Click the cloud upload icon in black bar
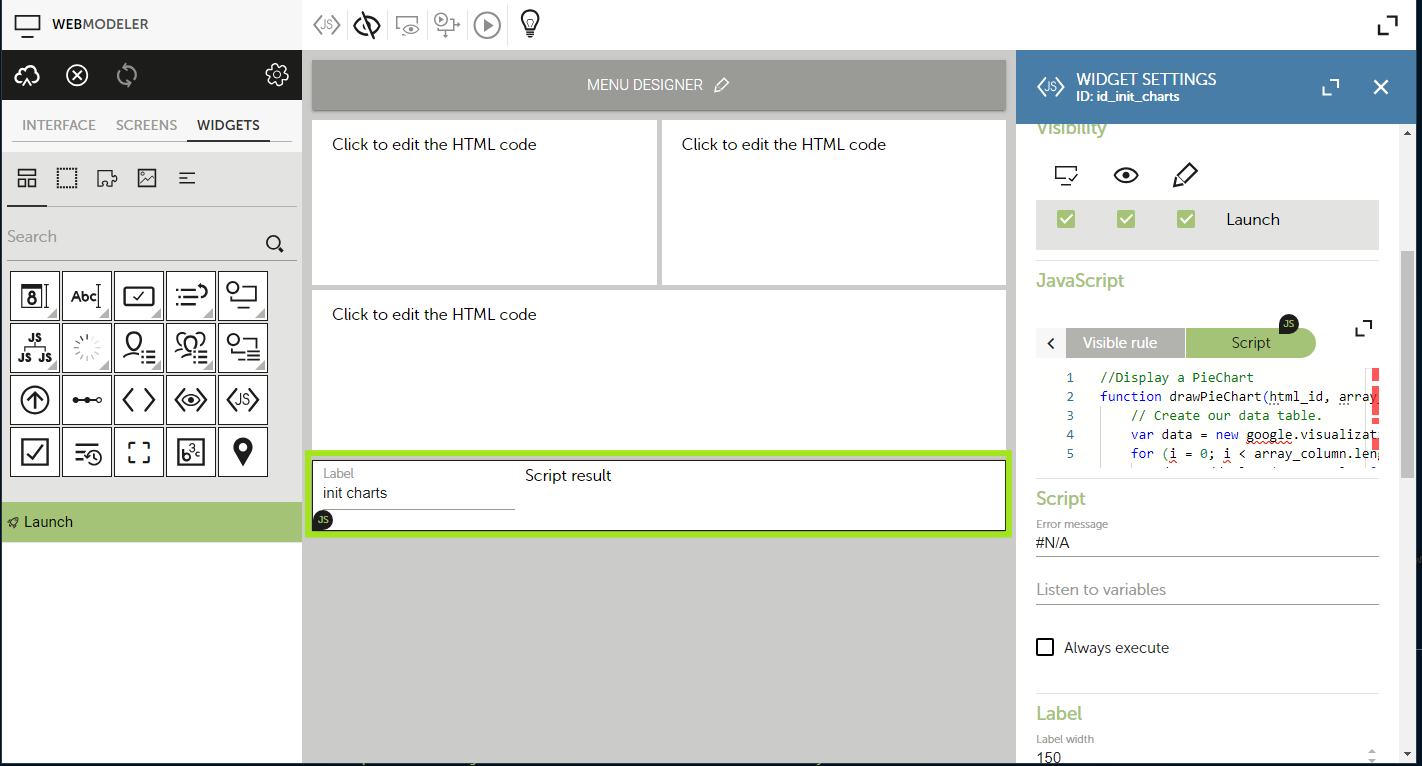The height and width of the screenshot is (766, 1422). tap(27, 75)
